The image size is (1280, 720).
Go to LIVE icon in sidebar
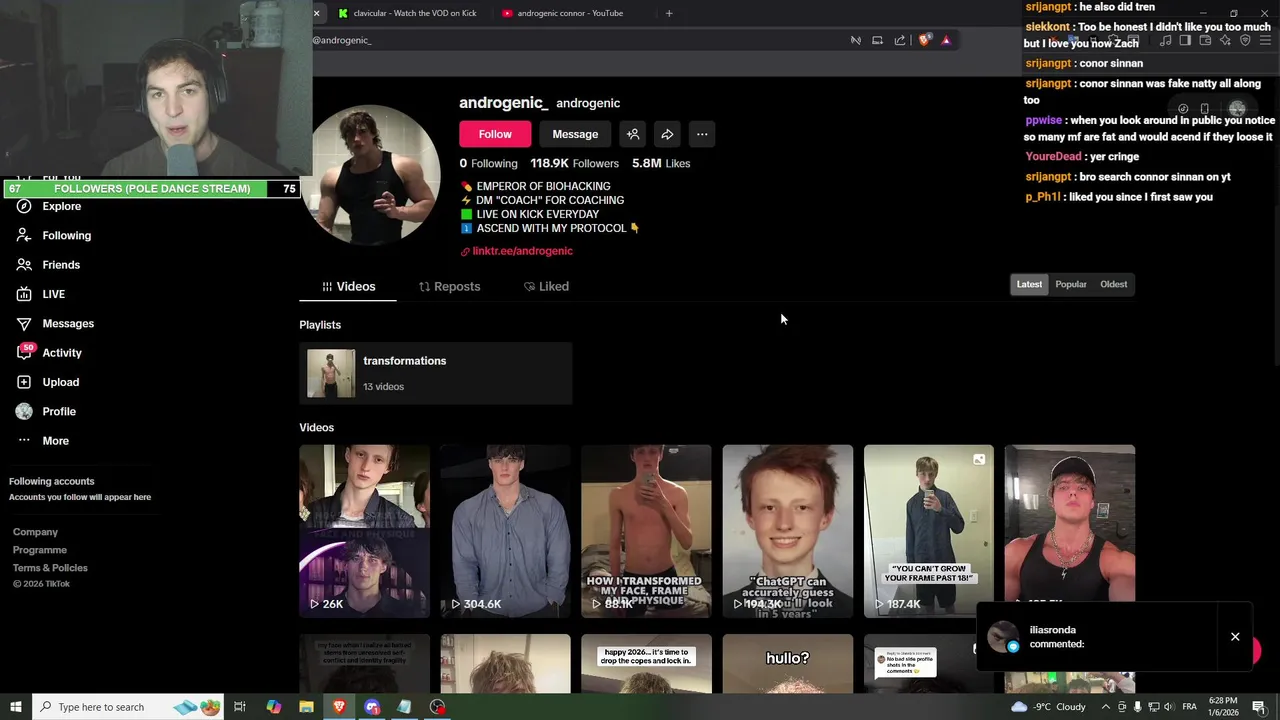click(24, 294)
